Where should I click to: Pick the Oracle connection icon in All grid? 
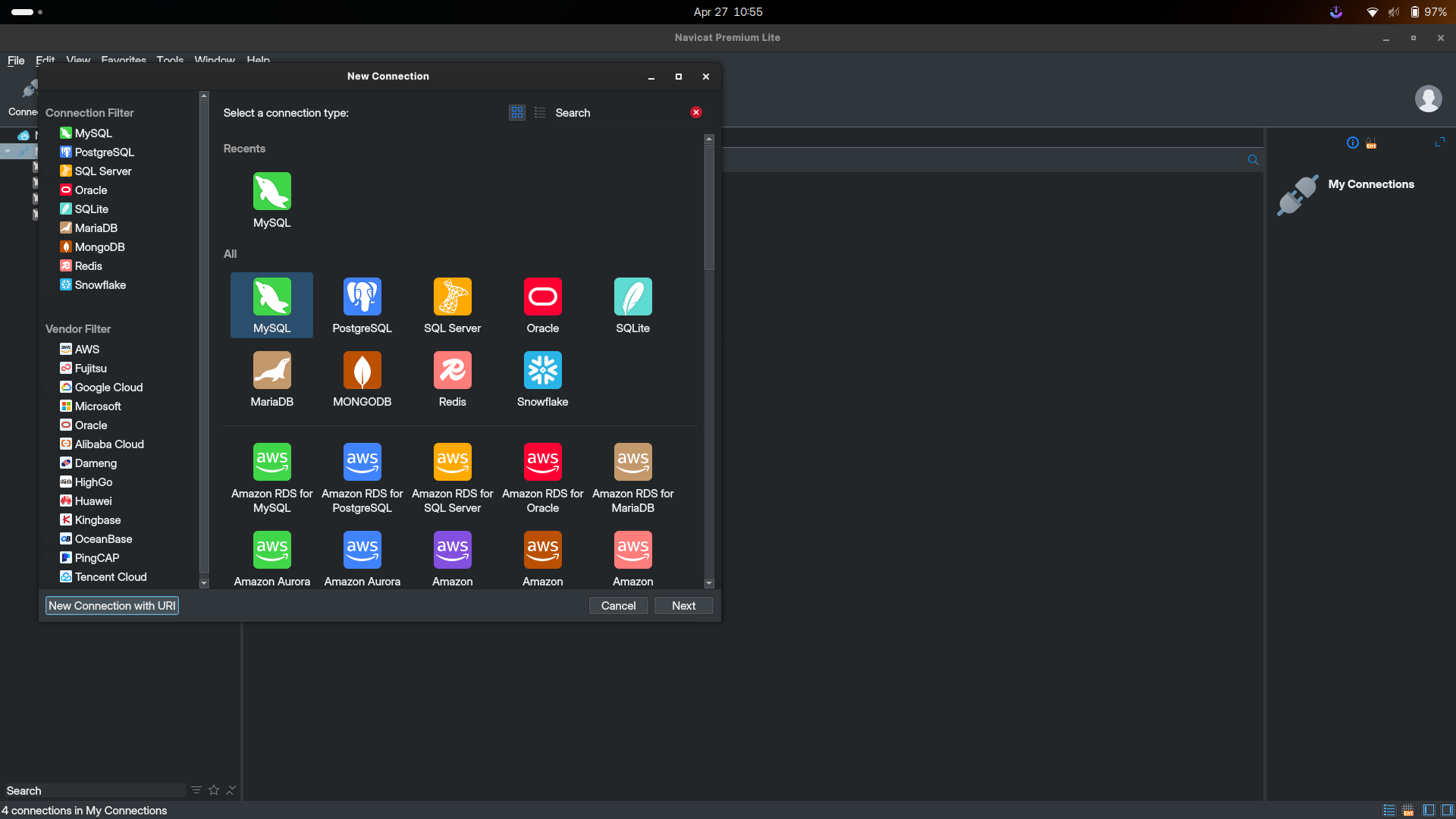click(x=542, y=297)
